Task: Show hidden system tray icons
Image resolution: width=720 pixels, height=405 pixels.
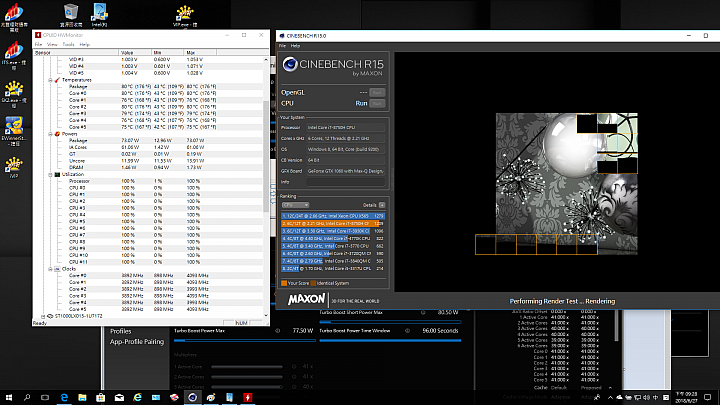Action: [x=610, y=398]
